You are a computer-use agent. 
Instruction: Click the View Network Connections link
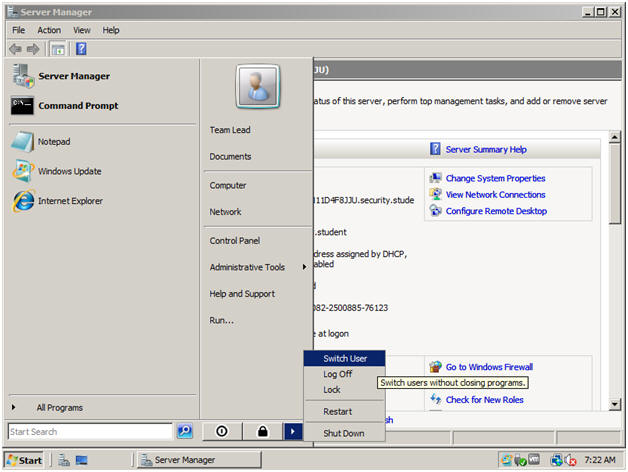pos(495,194)
